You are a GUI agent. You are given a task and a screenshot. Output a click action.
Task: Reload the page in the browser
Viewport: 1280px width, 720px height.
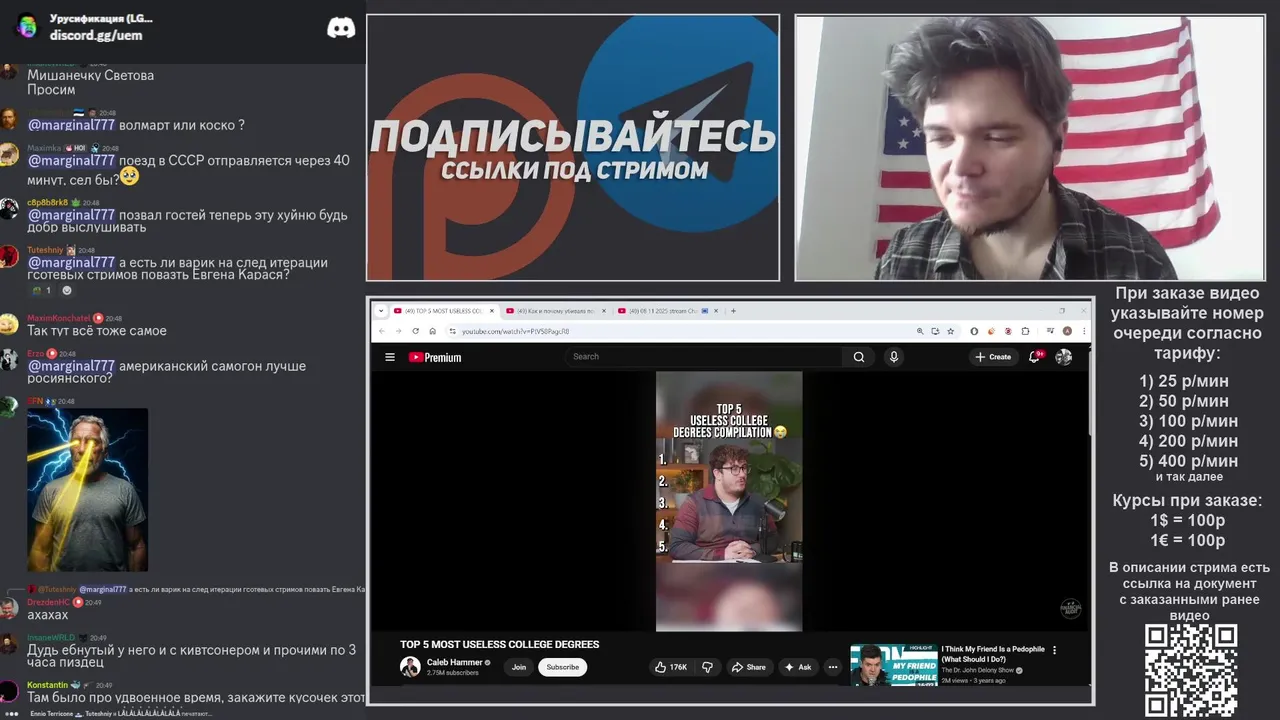coord(415,331)
